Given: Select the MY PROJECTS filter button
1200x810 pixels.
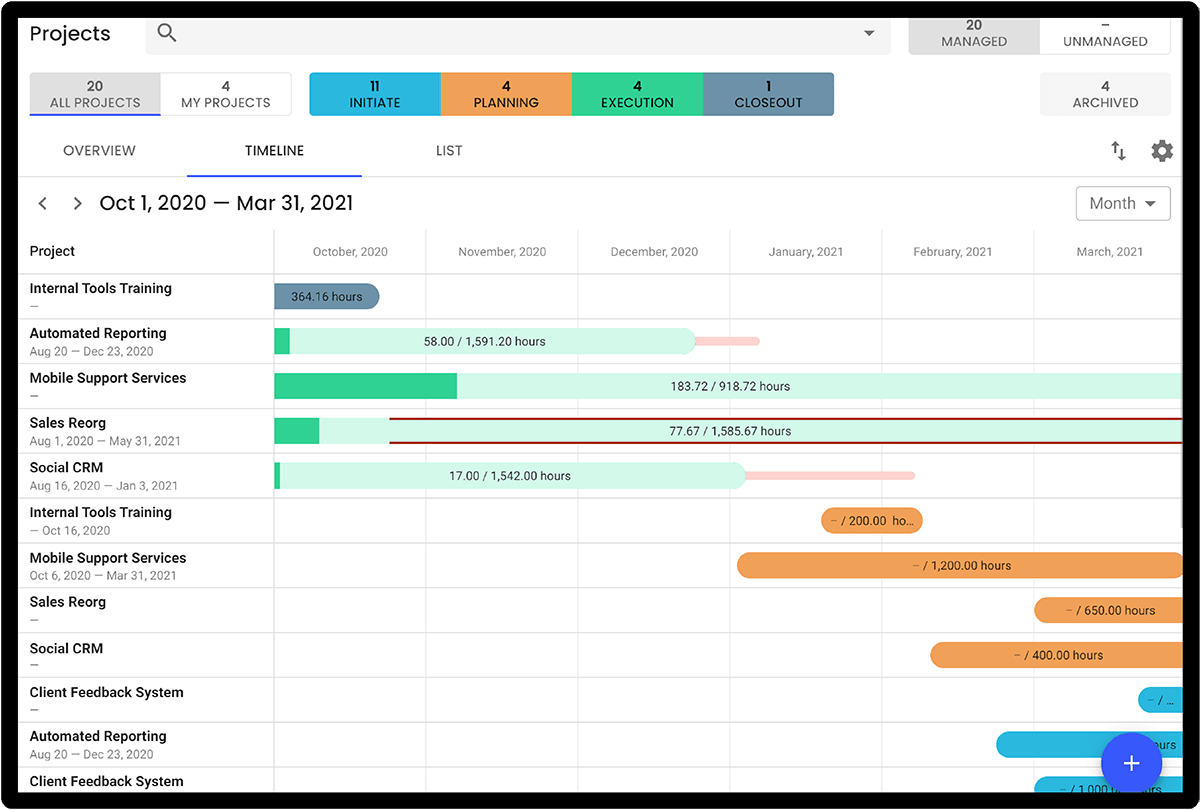Looking at the screenshot, I should 225,93.
